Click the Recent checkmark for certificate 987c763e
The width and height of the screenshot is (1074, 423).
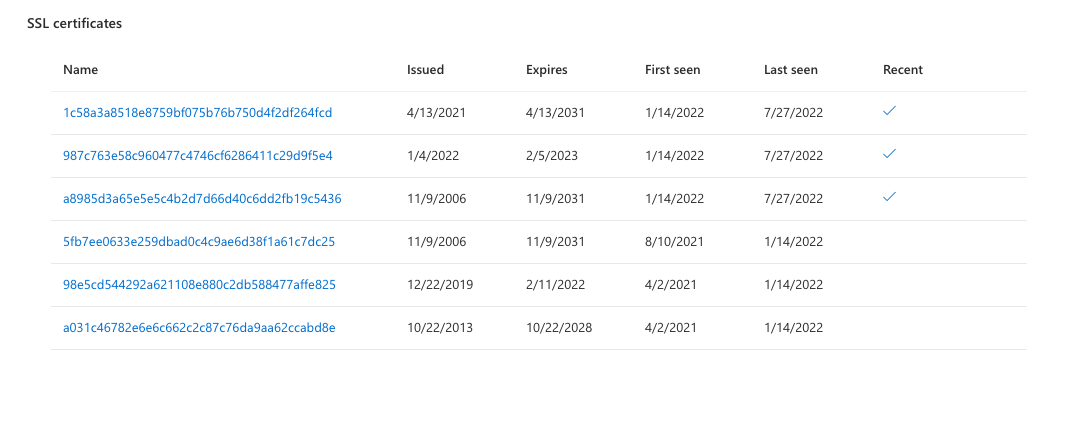click(889, 155)
